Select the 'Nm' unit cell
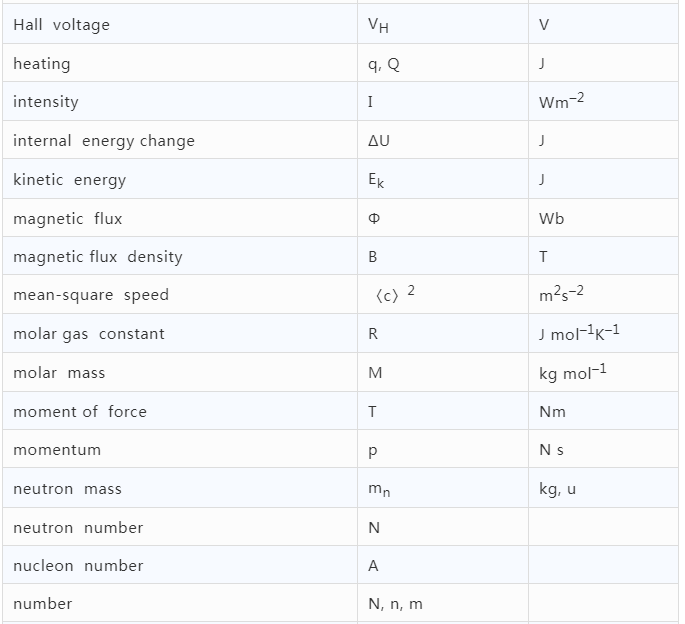The image size is (685, 624). [x=552, y=411]
